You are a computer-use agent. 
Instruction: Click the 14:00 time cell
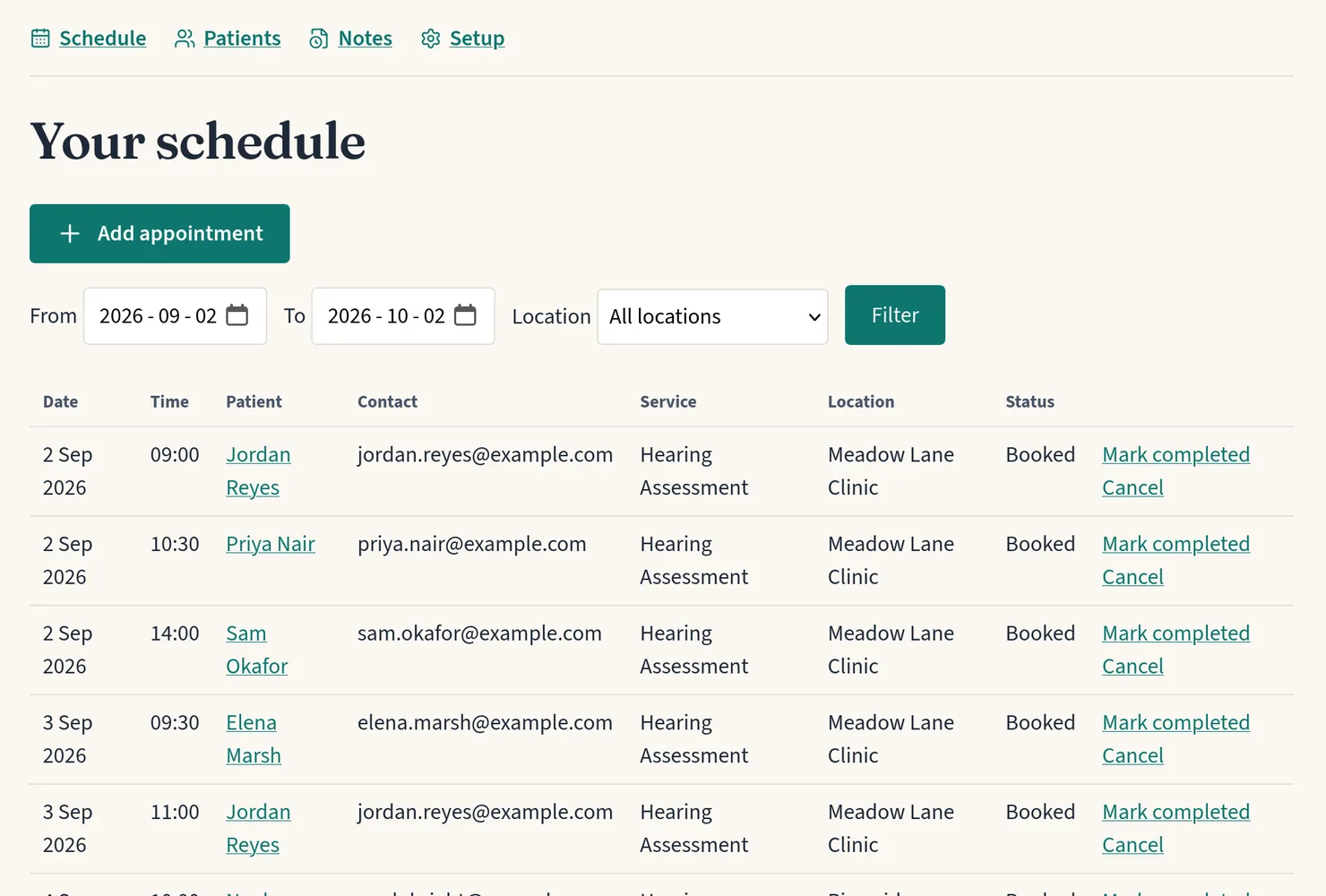pyautogui.click(x=175, y=633)
